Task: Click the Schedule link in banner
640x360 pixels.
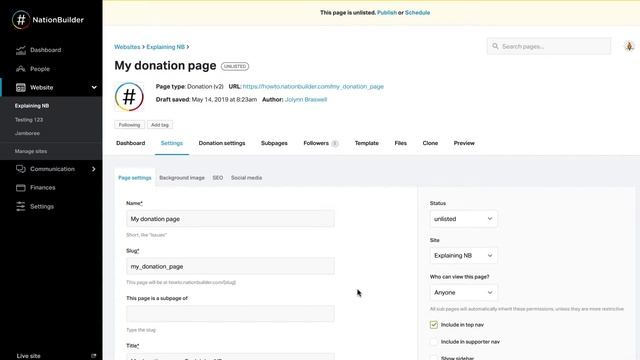Action: 417,13
